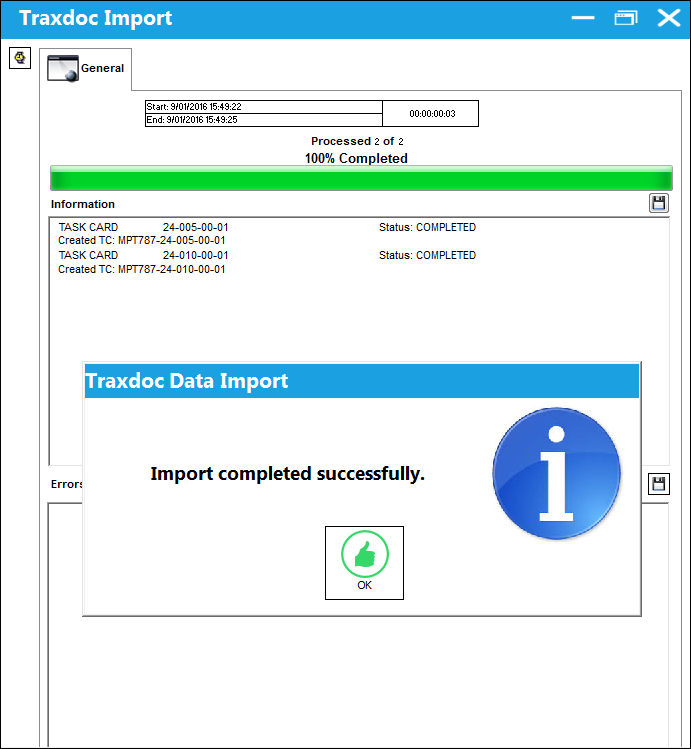
Task: Save the Information log with the floppy icon
Action: pyautogui.click(x=659, y=203)
